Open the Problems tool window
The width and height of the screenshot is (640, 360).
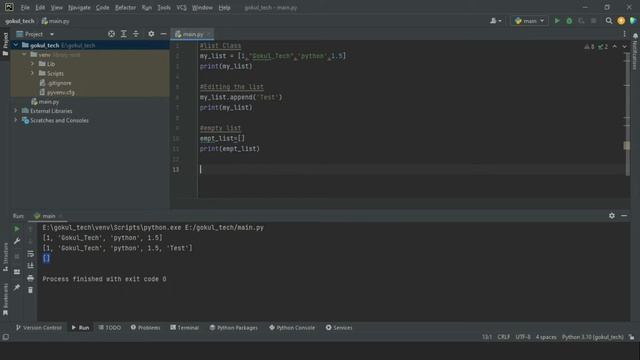click(145, 327)
